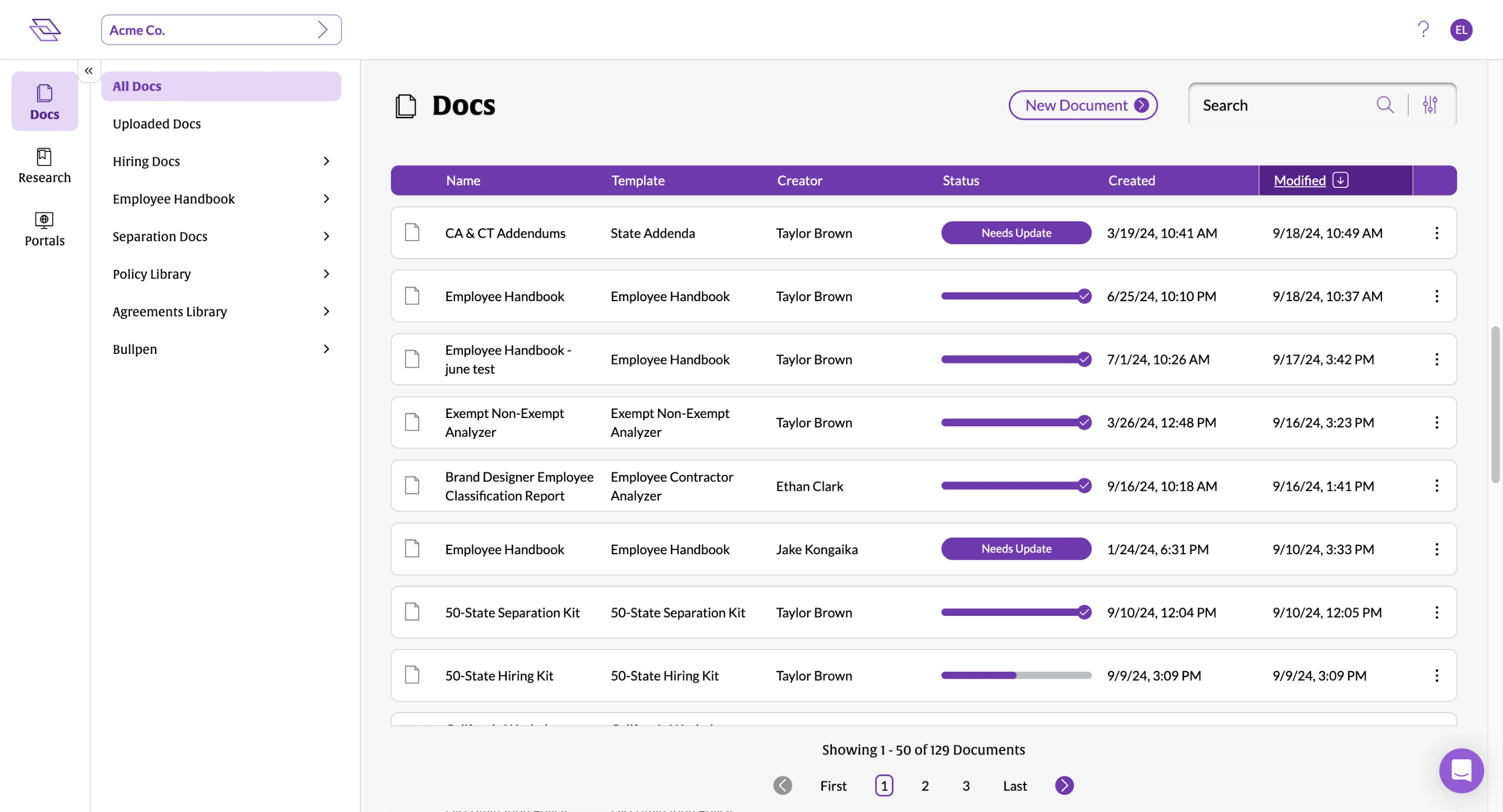Jump to First page

[x=833, y=786]
